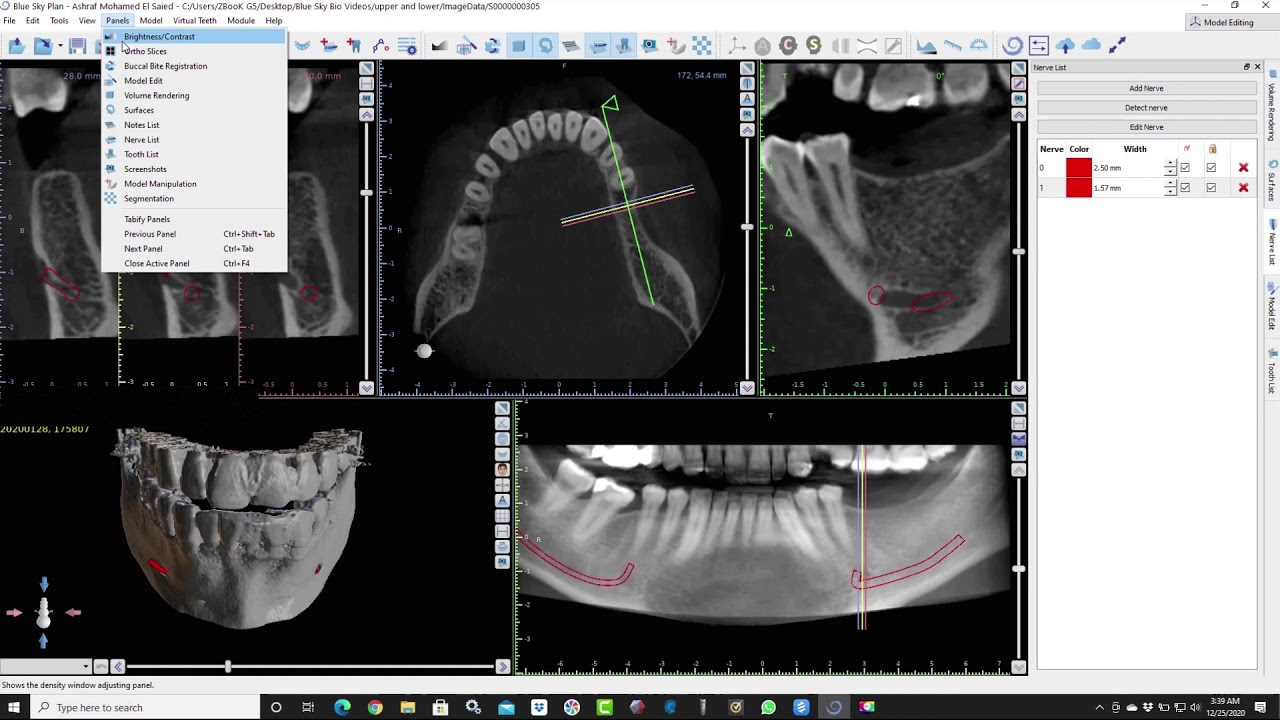Image resolution: width=1280 pixels, height=720 pixels.
Task: Click the Detect nerve button
Action: pyautogui.click(x=1146, y=107)
